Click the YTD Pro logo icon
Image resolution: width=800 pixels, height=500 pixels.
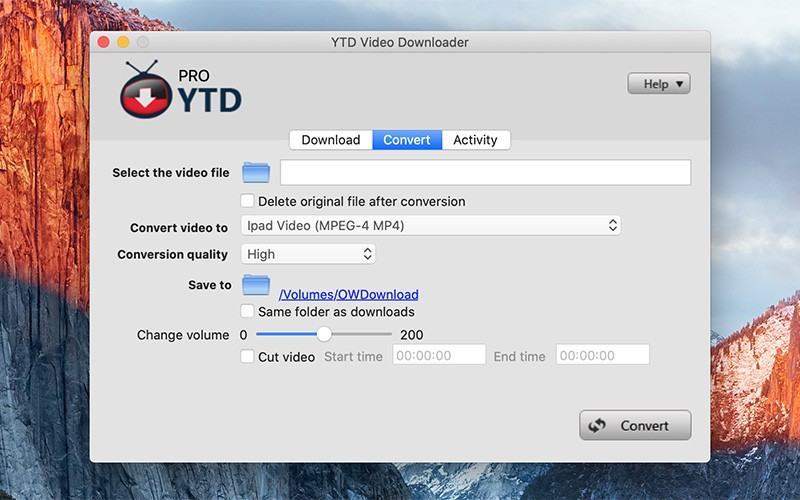[x=146, y=90]
